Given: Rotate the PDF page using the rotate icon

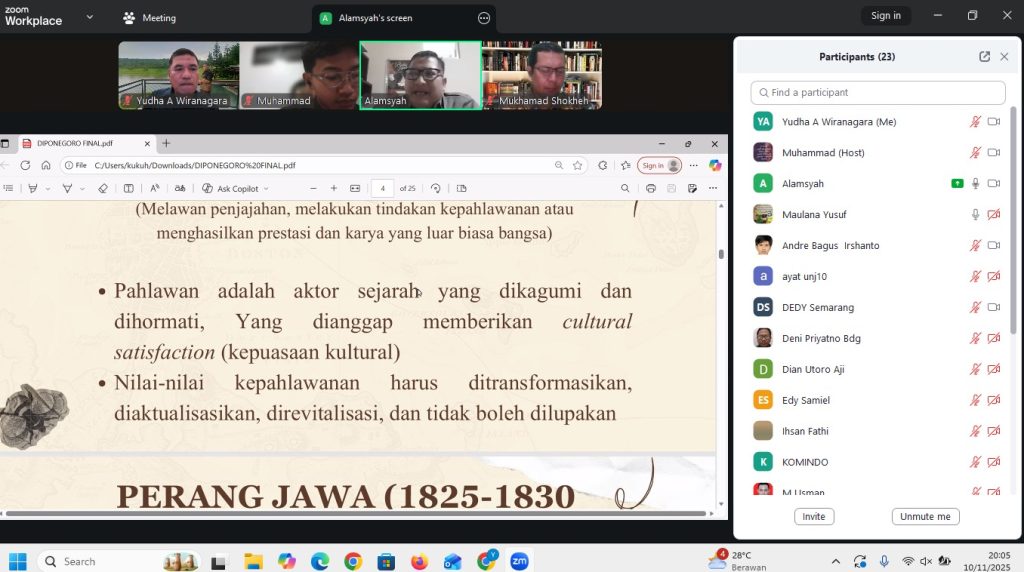Looking at the screenshot, I should (x=436, y=188).
